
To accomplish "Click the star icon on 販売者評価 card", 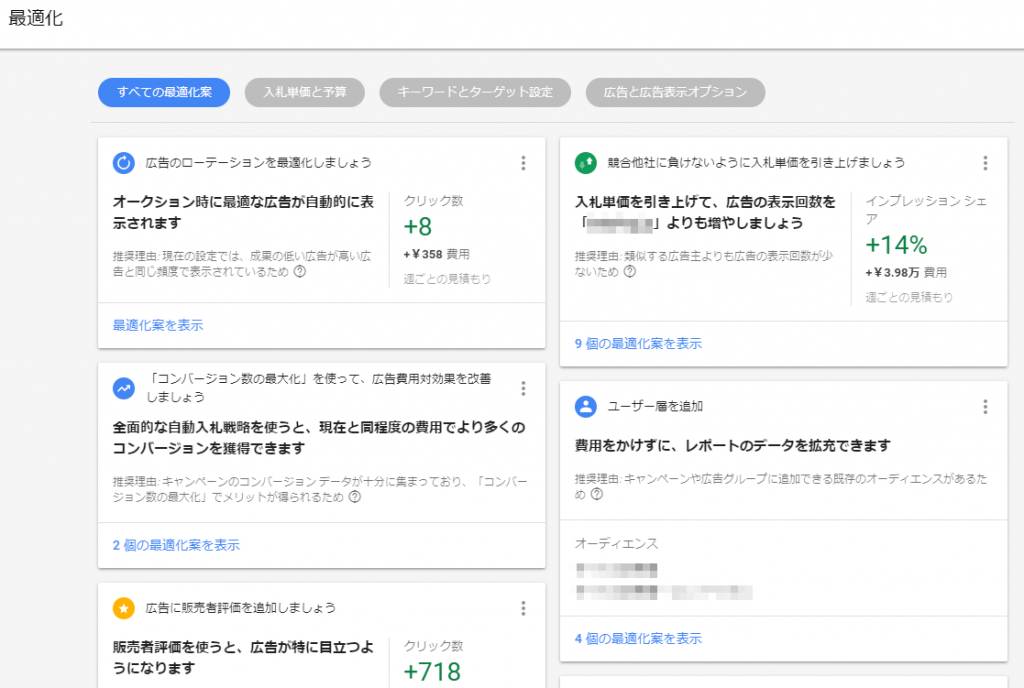I will click(x=122, y=607).
